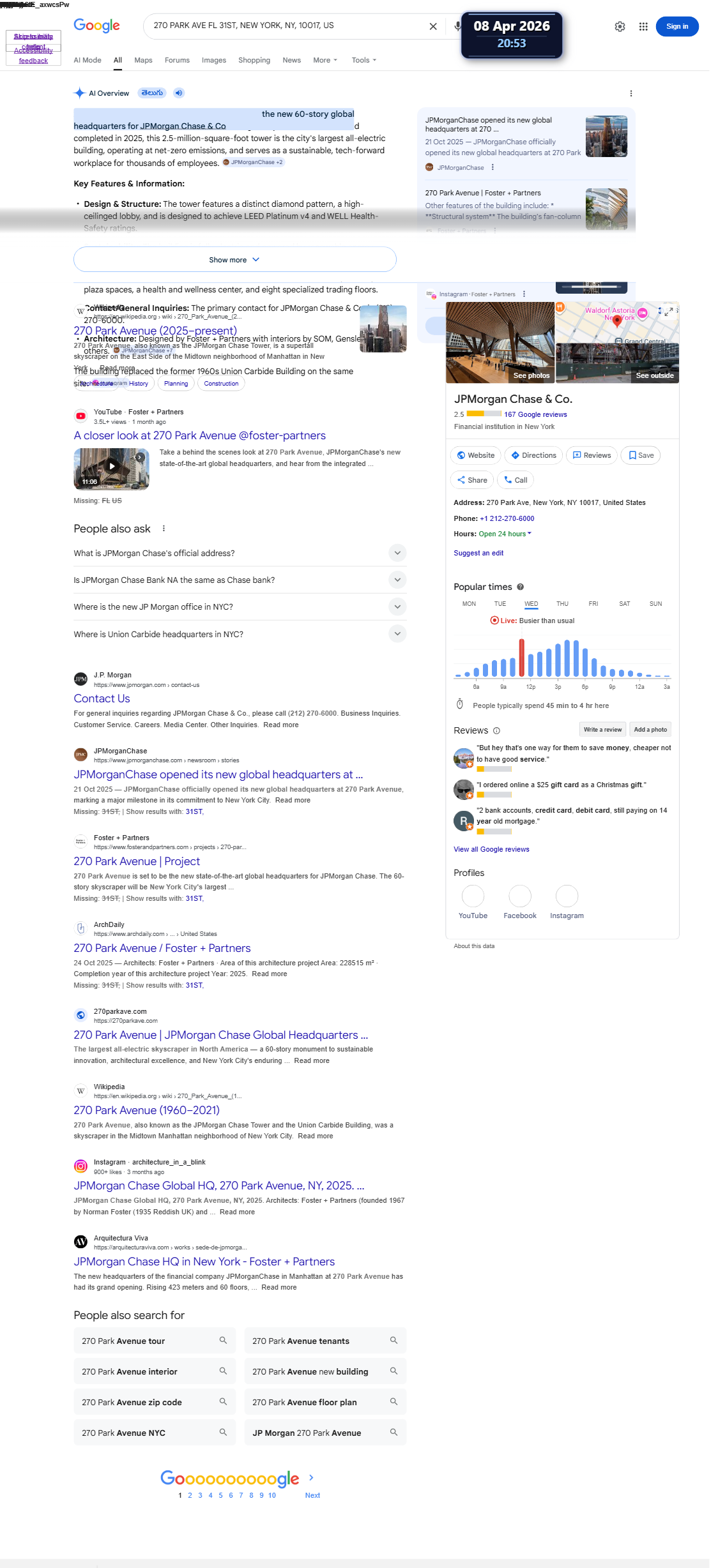The height and width of the screenshot is (1568, 718).
Task: Save JPMorgan Chase place
Action: click(x=641, y=455)
